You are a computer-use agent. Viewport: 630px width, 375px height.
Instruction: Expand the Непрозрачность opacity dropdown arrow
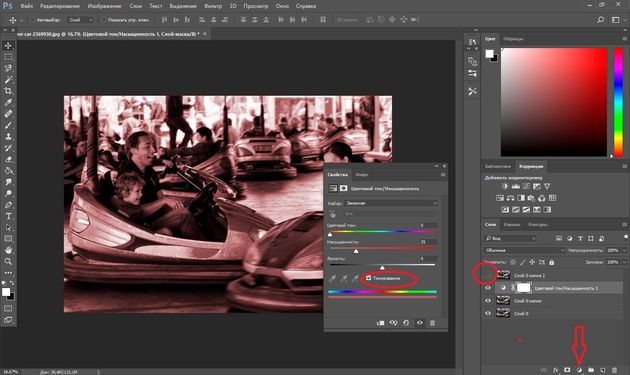coord(624,250)
